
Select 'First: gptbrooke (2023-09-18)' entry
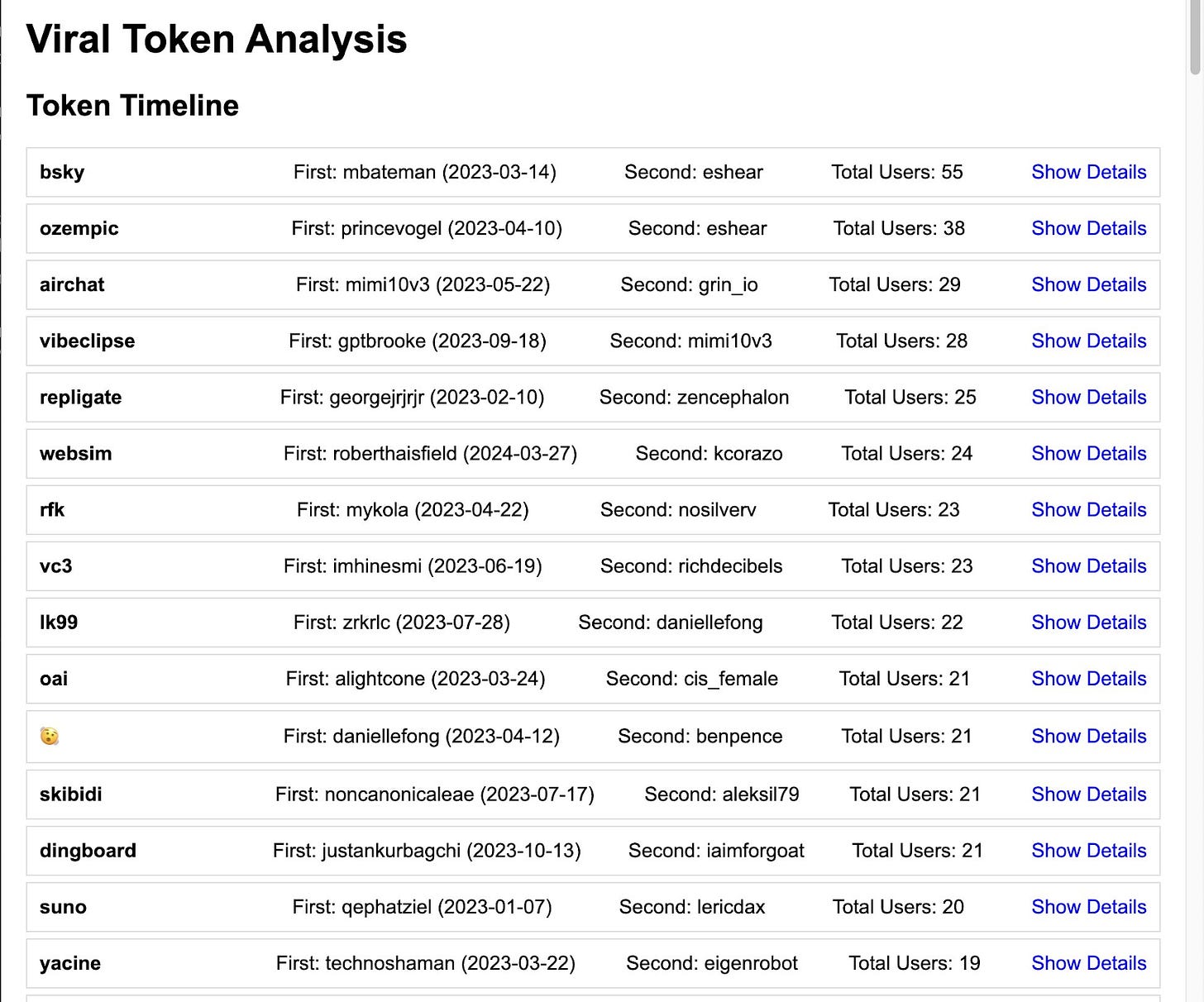click(418, 341)
